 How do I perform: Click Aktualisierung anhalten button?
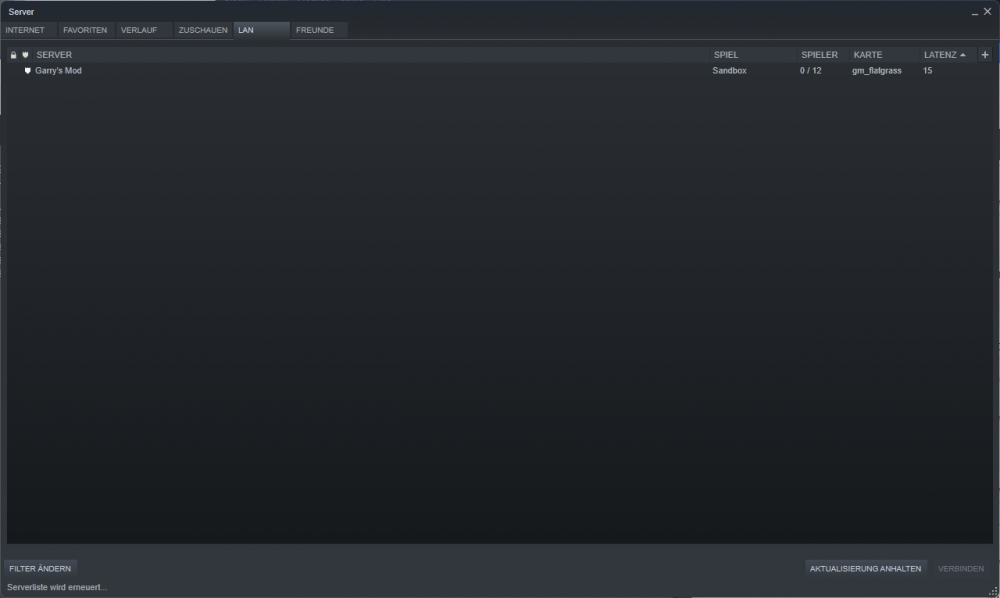[x=865, y=569]
